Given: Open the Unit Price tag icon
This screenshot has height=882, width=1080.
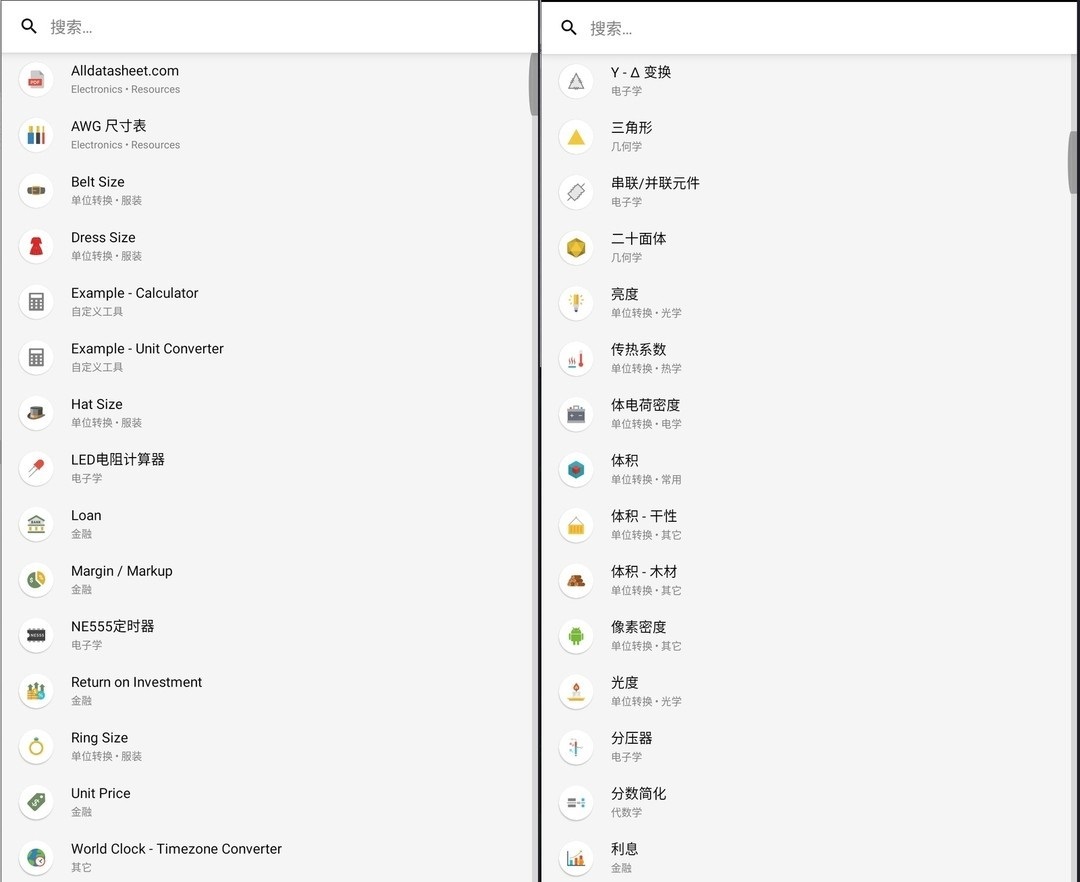Looking at the screenshot, I should click(36, 801).
